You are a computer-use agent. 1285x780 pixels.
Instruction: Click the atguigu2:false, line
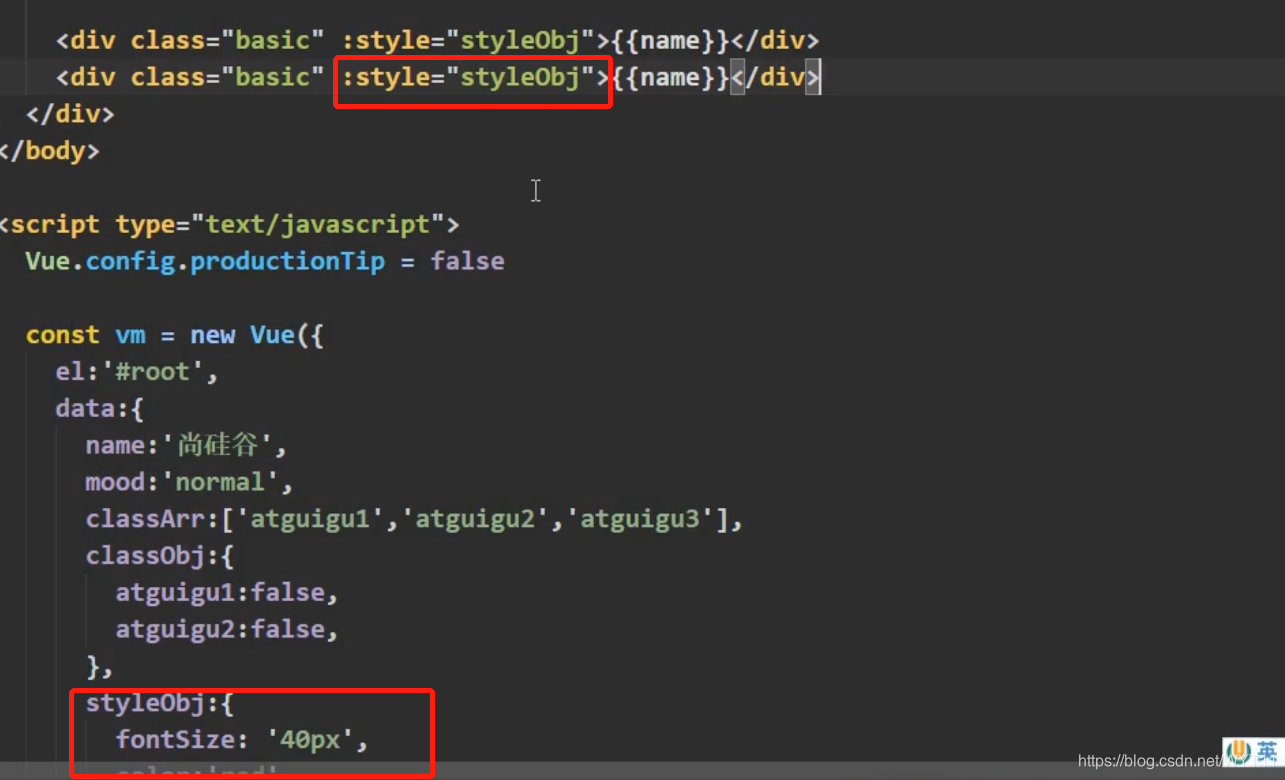click(x=227, y=630)
